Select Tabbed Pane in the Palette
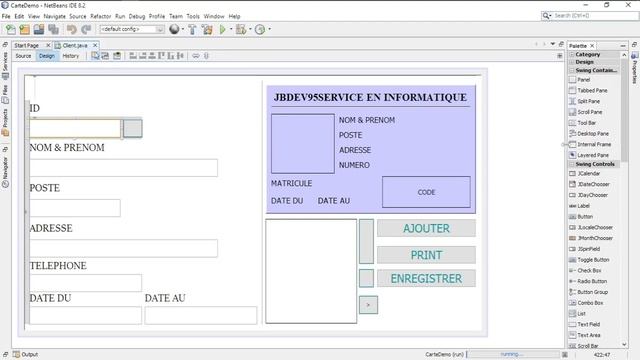The width and height of the screenshot is (640, 360). pos(588,90)
